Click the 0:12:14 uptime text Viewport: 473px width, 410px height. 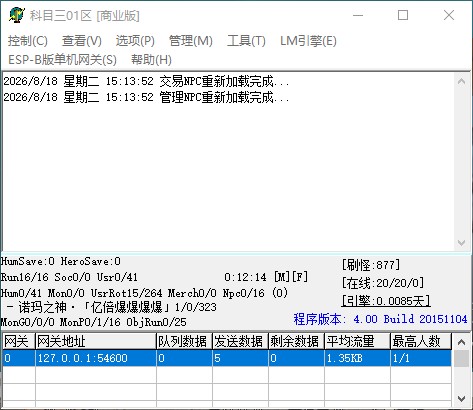pos(245,277)
